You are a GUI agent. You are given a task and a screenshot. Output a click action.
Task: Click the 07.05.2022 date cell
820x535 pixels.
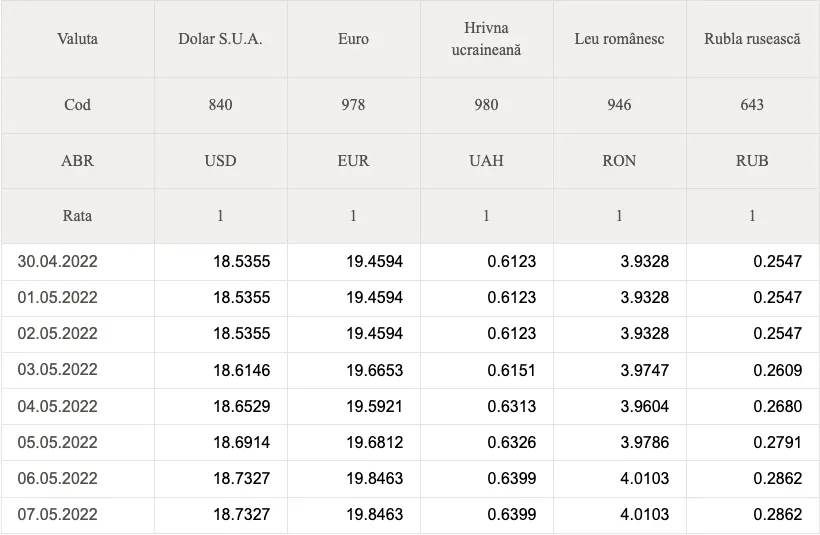click(77, 514)
